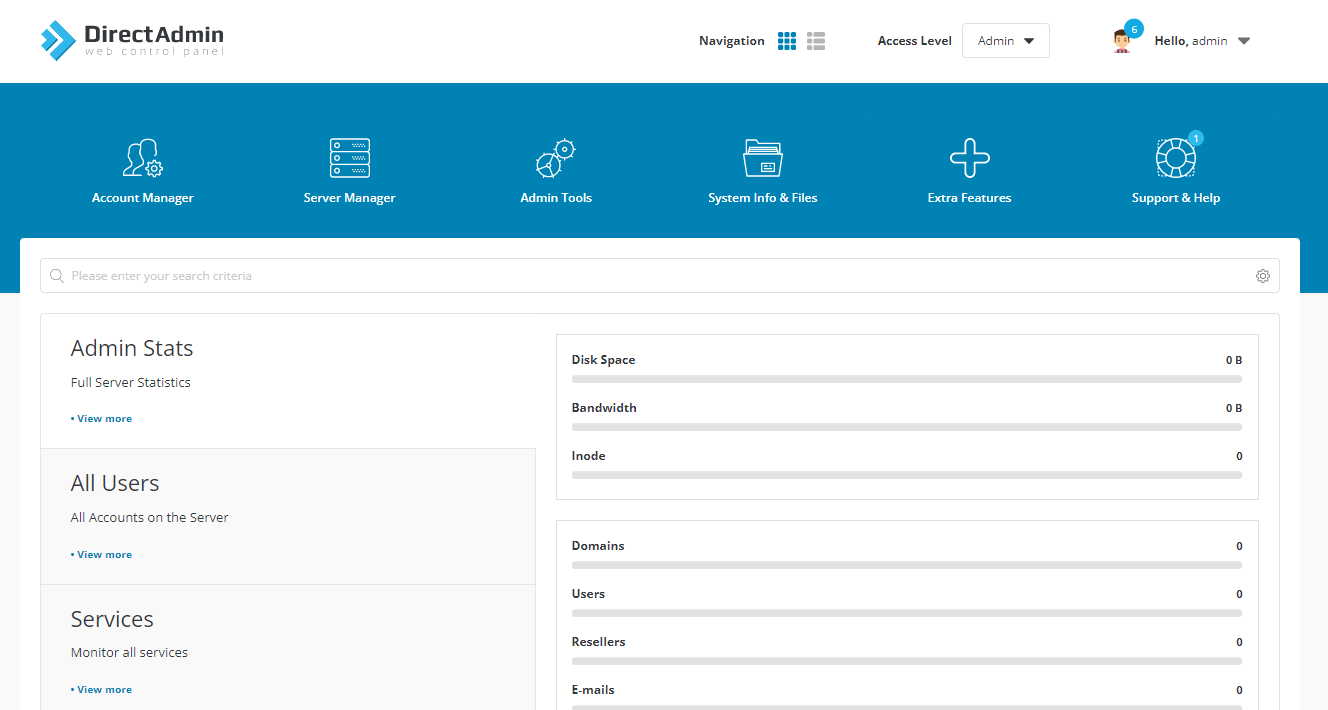Open System Info & Files folder icon
This screenshot has width=1328, height=710.
[762, 158]
